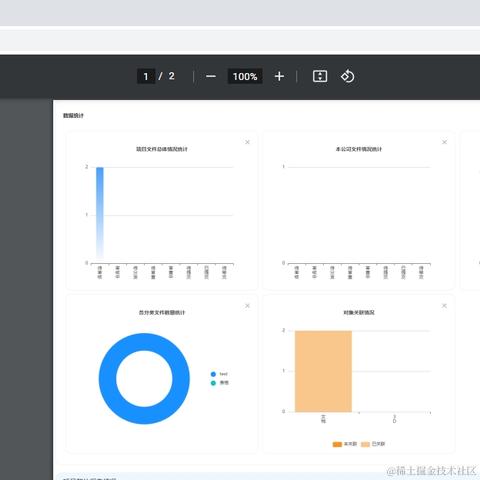480x480 pixels.
Task: Click the large light-orange bar
Action: [323, 371]
